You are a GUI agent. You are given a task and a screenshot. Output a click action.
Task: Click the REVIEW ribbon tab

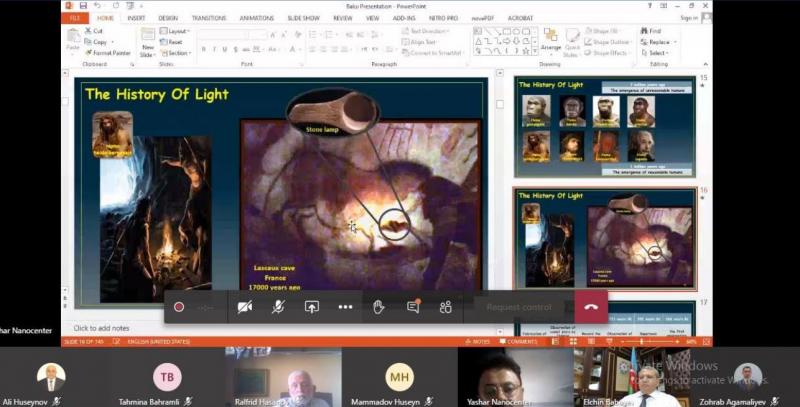pyautogui.click(x=343, y=18)
